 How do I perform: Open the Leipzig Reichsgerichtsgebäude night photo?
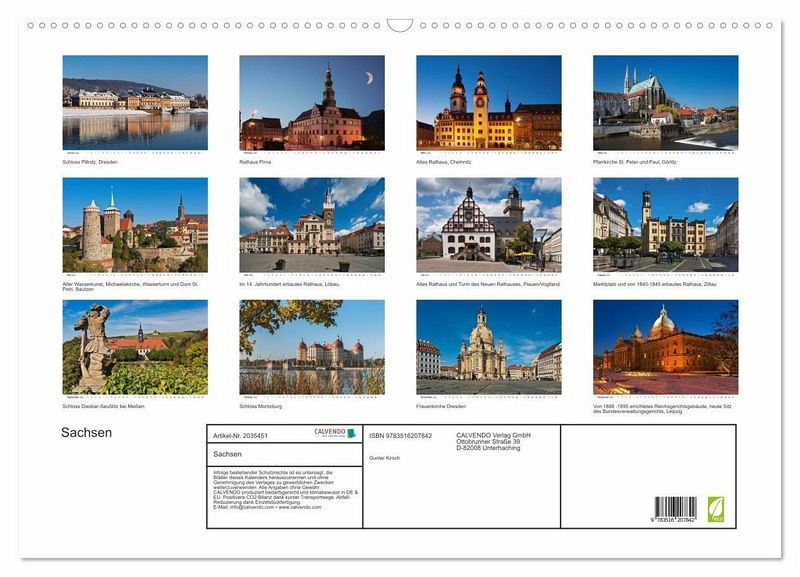665,347
